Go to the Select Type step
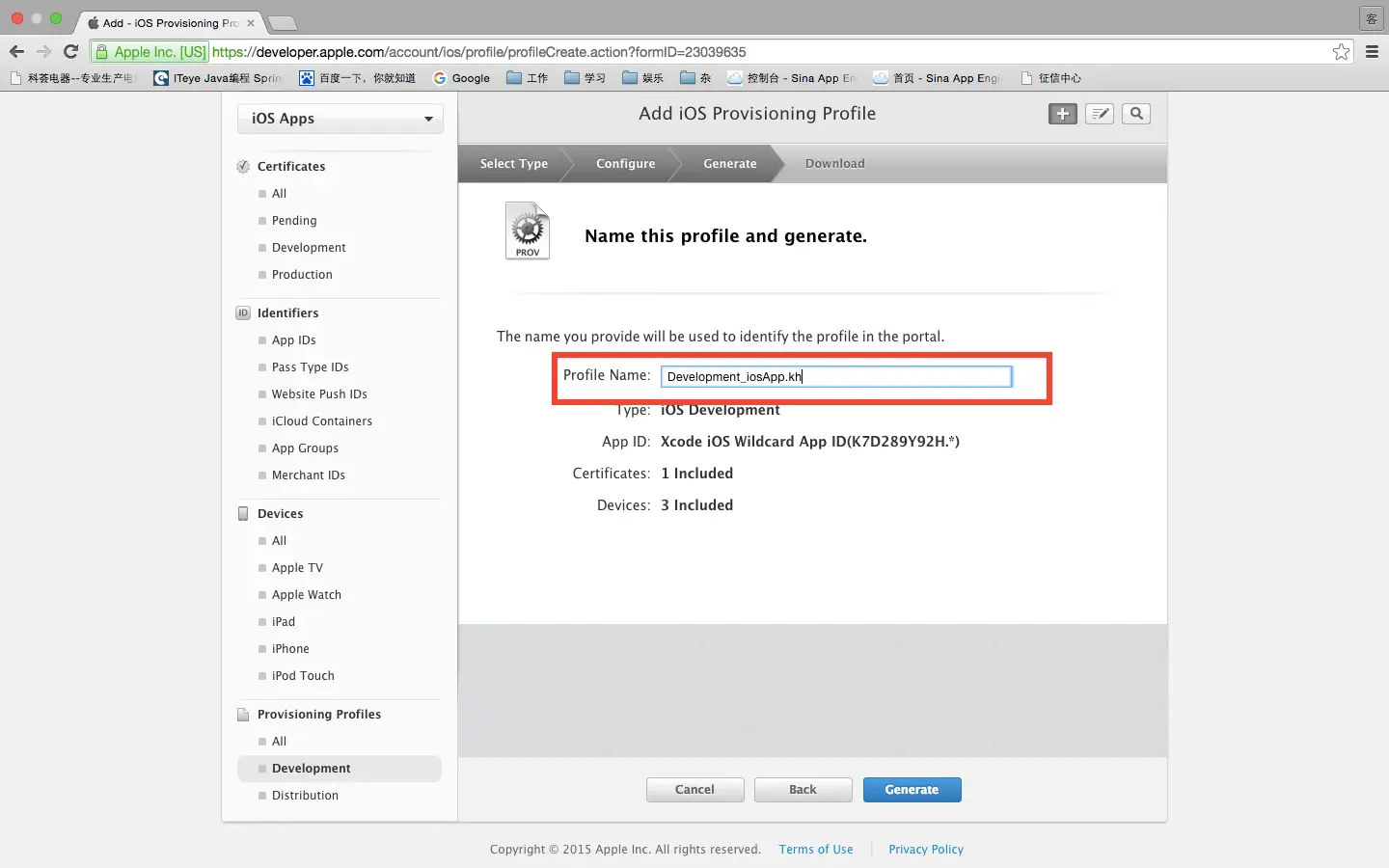 [x=513, y=164]
